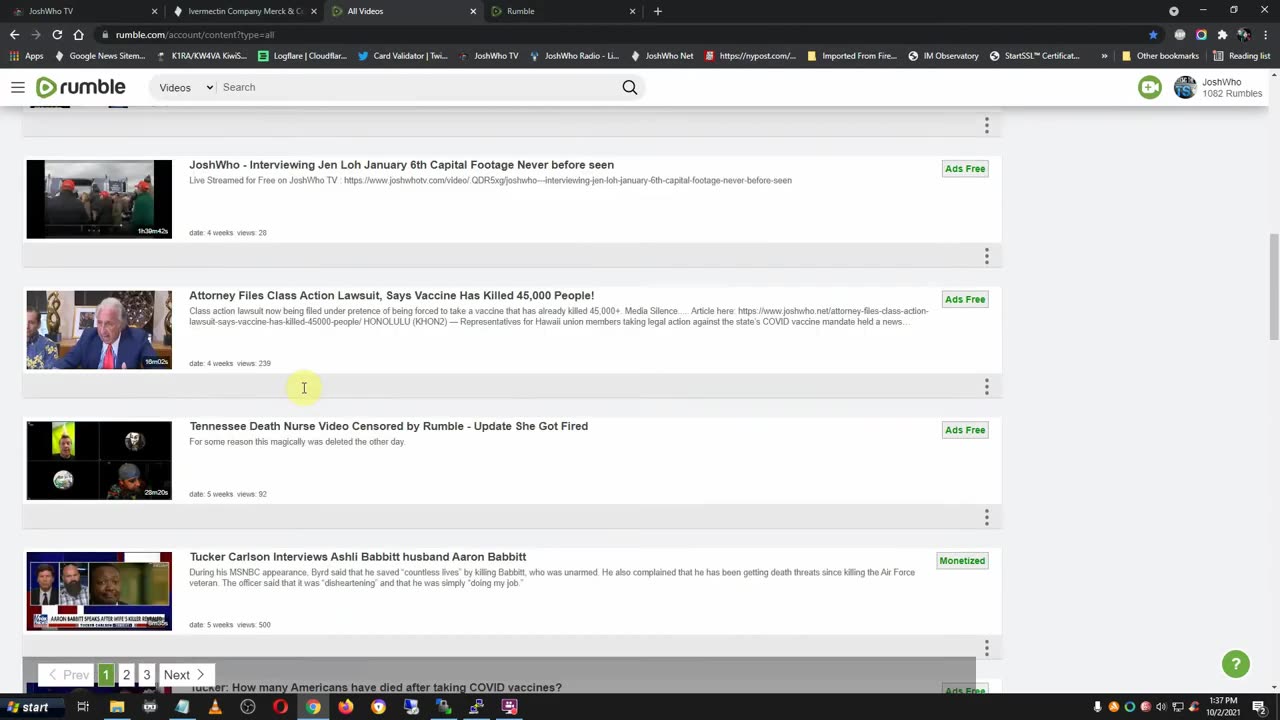The width and height of the screenshot is (1280, 720).
Task: Open IM Observatory bookmark
Action: point(943,56)
